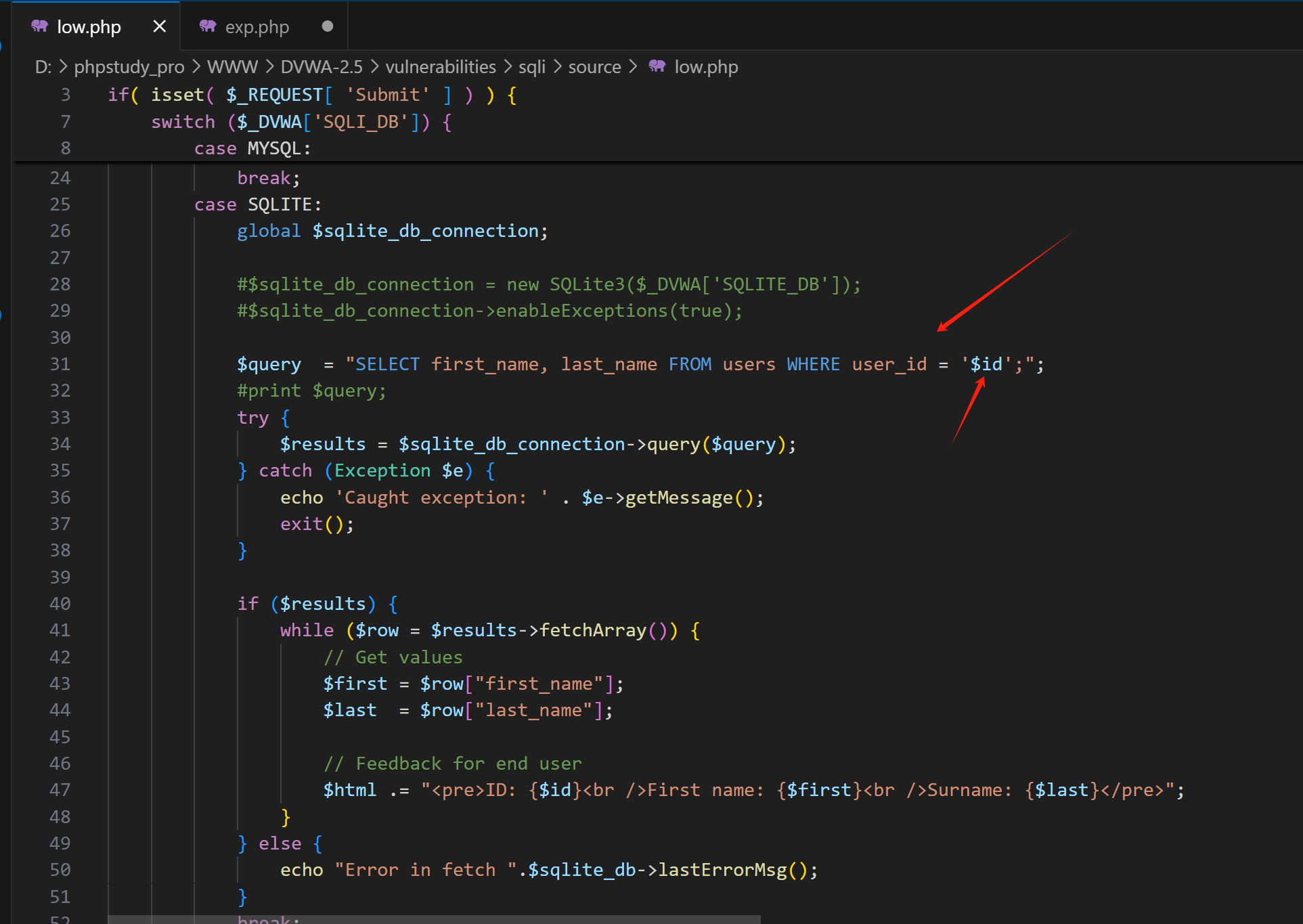Click the unsaved dot on exp.php tab

pyautogui.click(x=328, y=26)
